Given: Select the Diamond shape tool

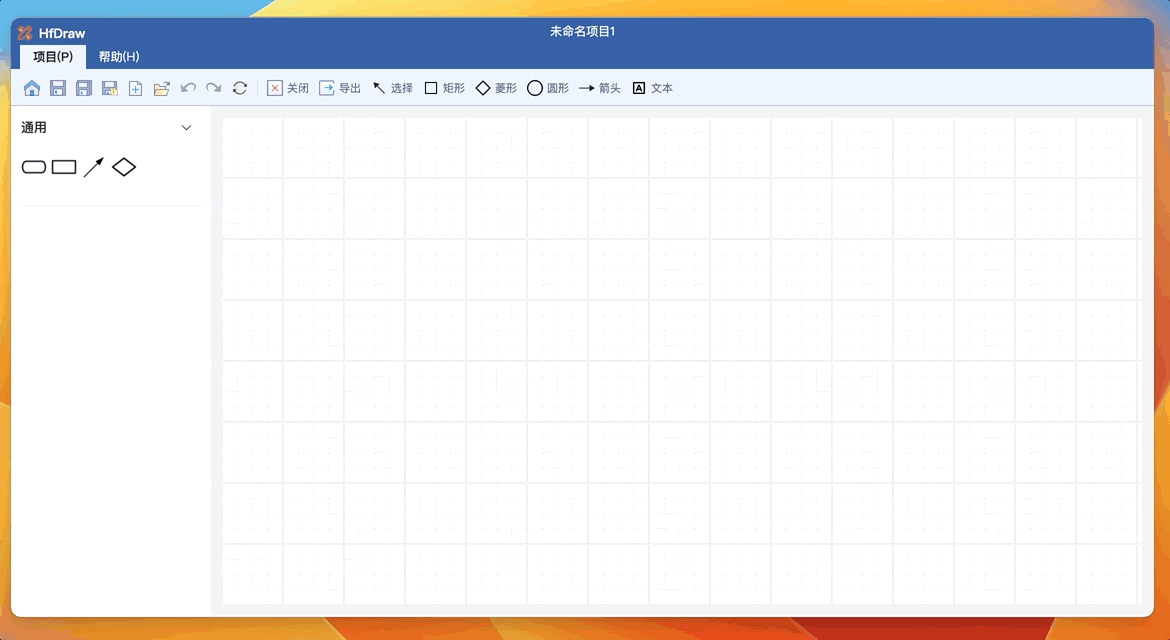Looking at the screenshot, I should click(x=496, y=88).
